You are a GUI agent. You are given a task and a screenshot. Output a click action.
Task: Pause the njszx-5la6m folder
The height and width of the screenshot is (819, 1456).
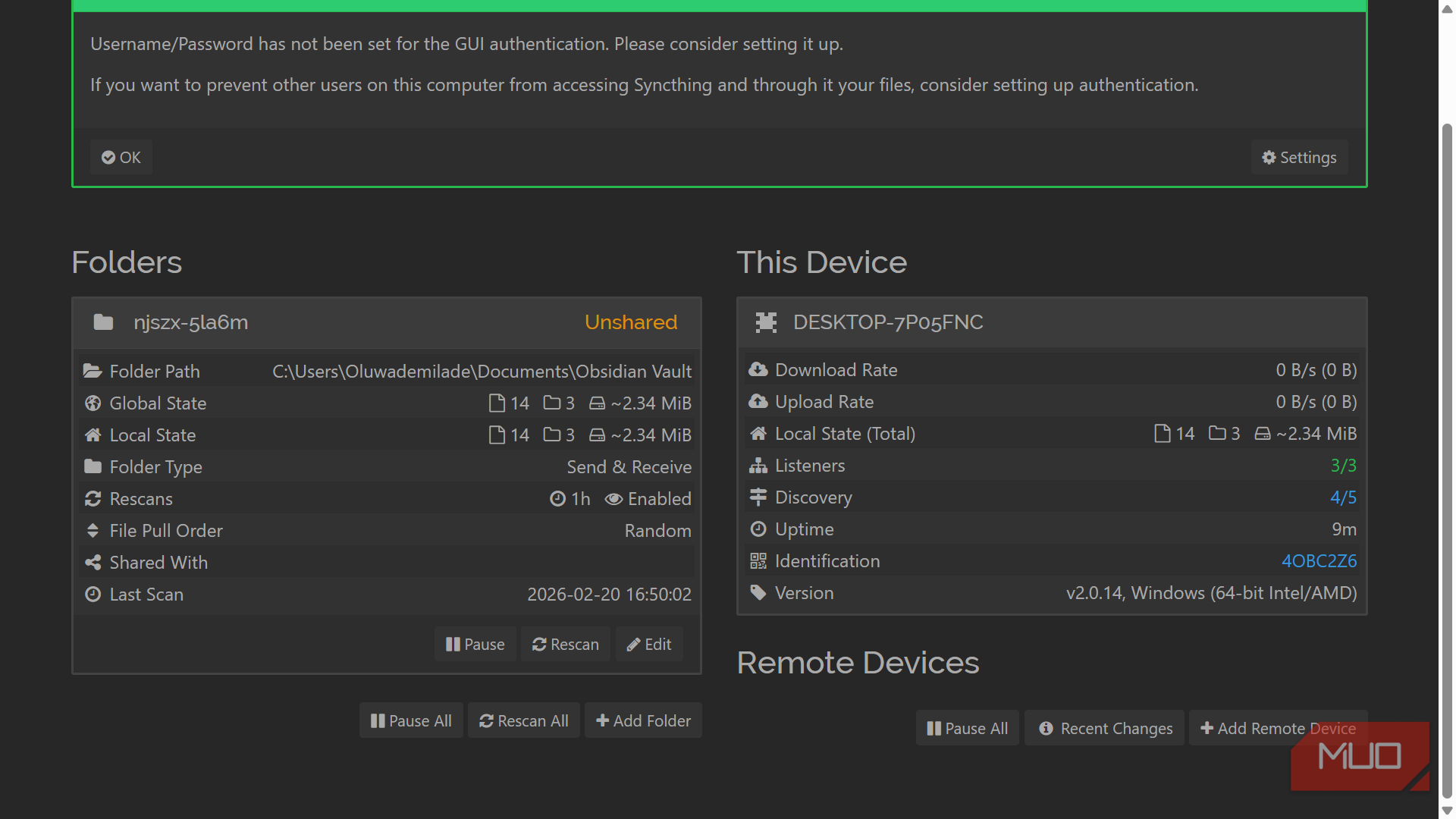[475, 644]
